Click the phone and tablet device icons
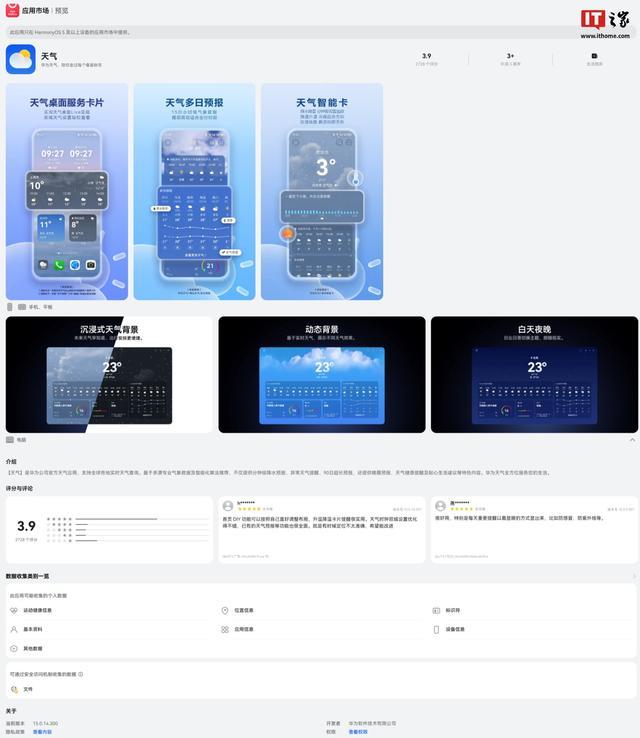This screenshot has height=738, width=640. (16, 307)
